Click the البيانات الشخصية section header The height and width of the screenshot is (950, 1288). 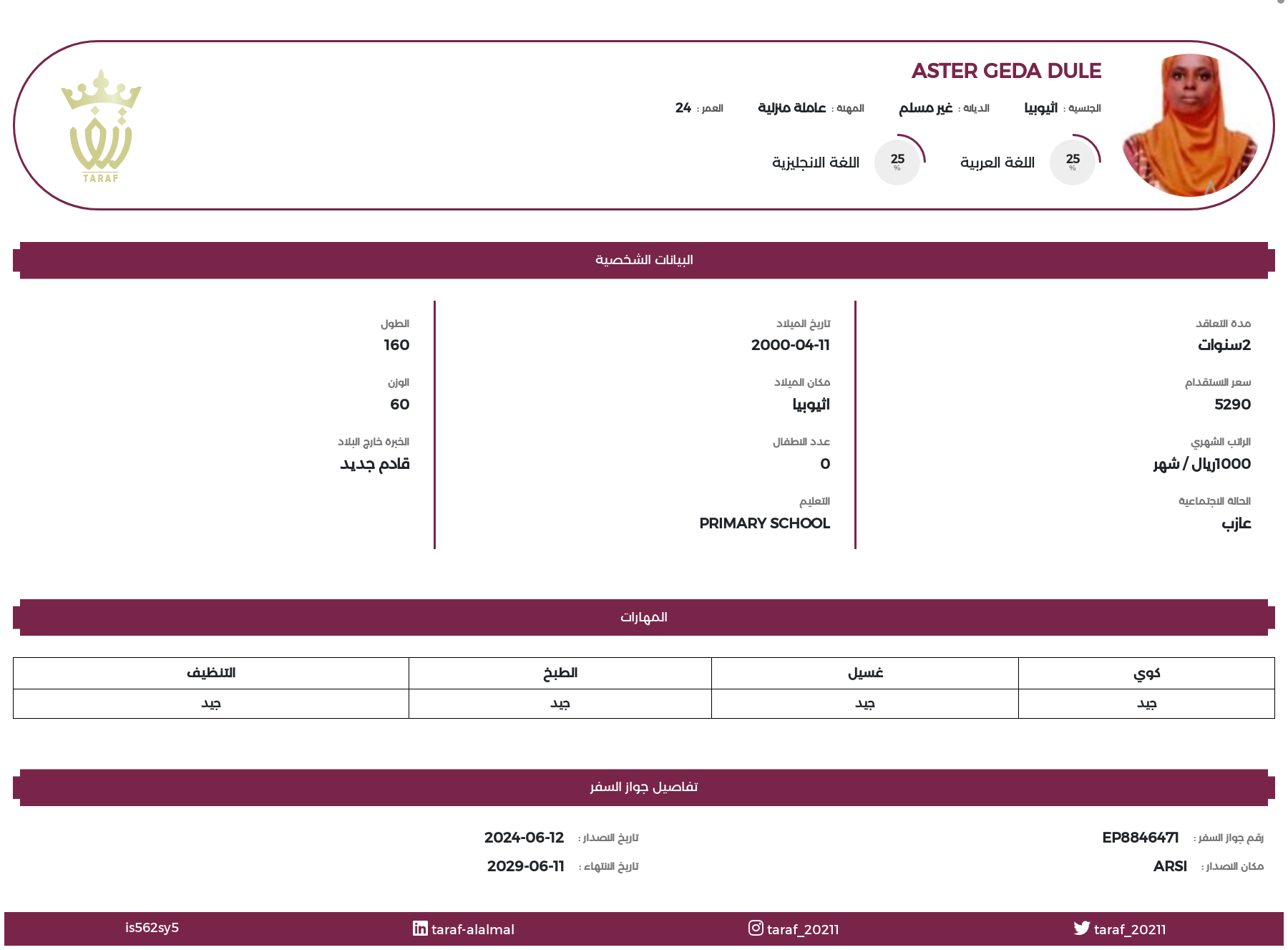(644, 260)
